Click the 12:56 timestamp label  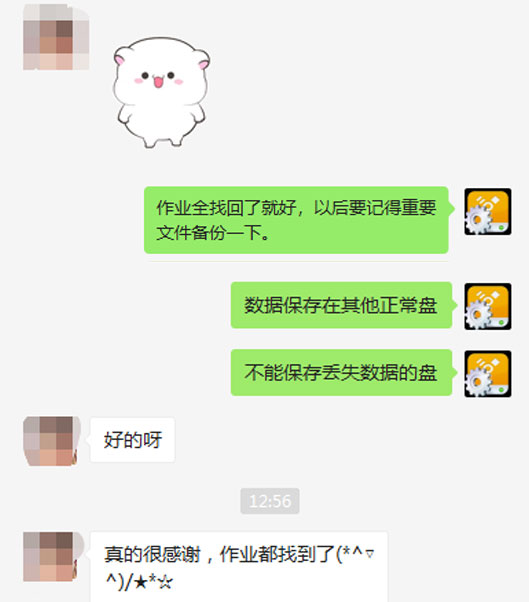click(x=270, y=501)
